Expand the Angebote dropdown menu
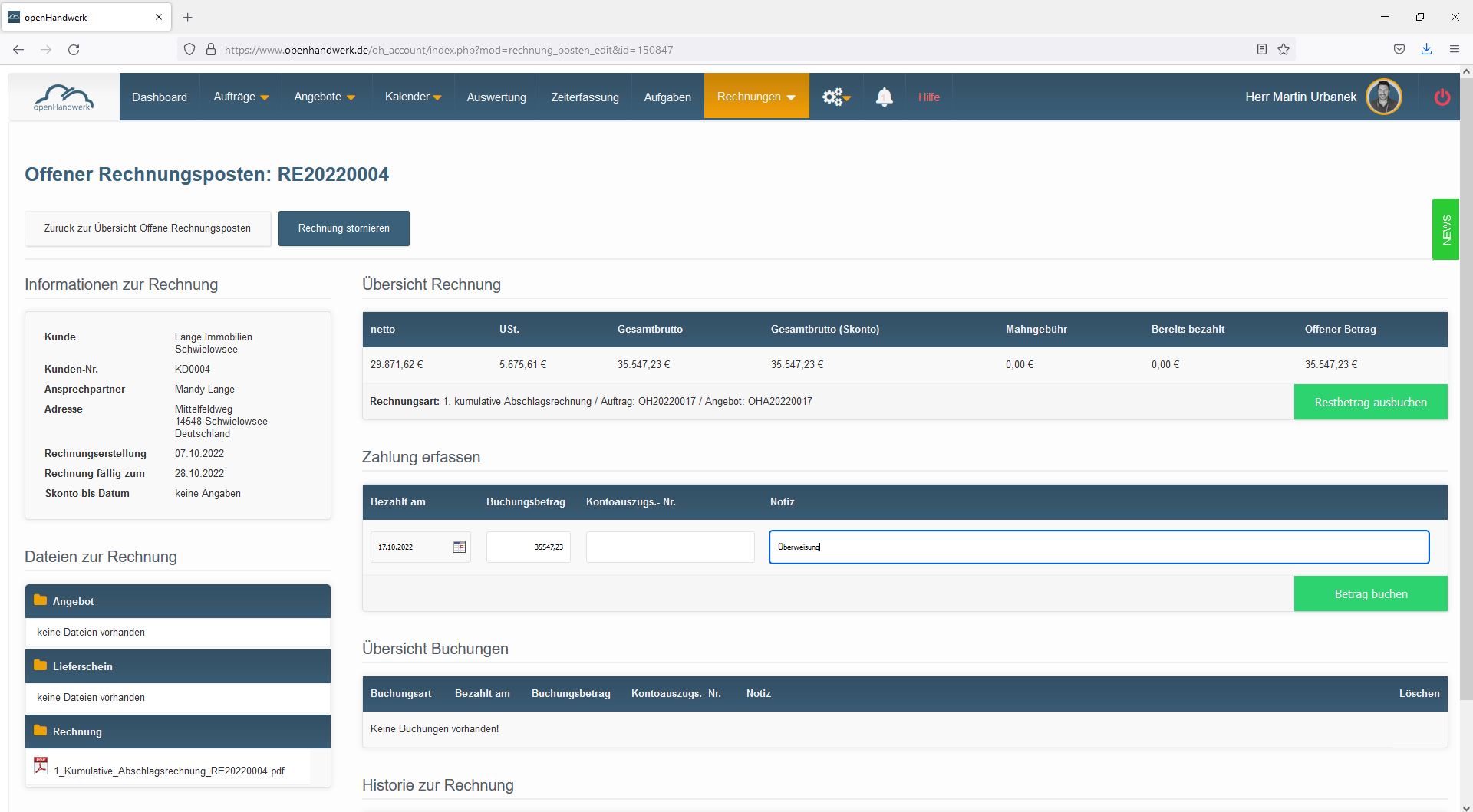The image size is (1473, 812). pos(325,97)
